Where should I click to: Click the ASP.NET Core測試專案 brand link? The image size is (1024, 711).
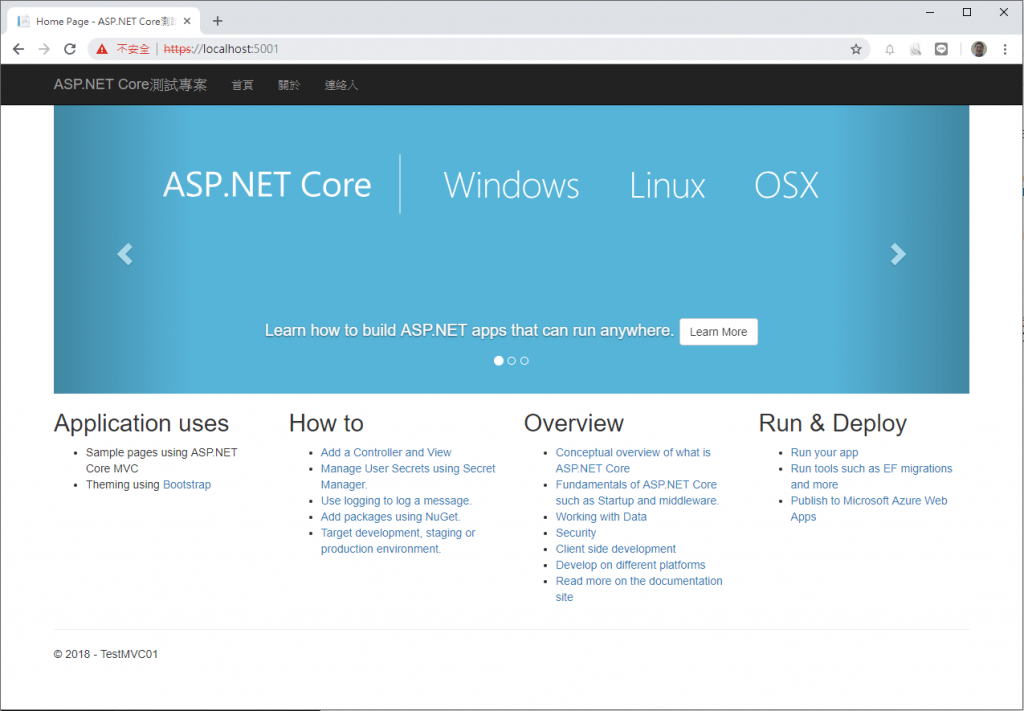[130, 85]
